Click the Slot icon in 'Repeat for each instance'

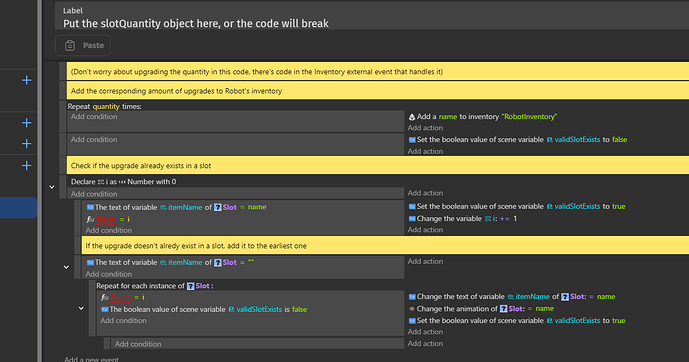point(190,286)
